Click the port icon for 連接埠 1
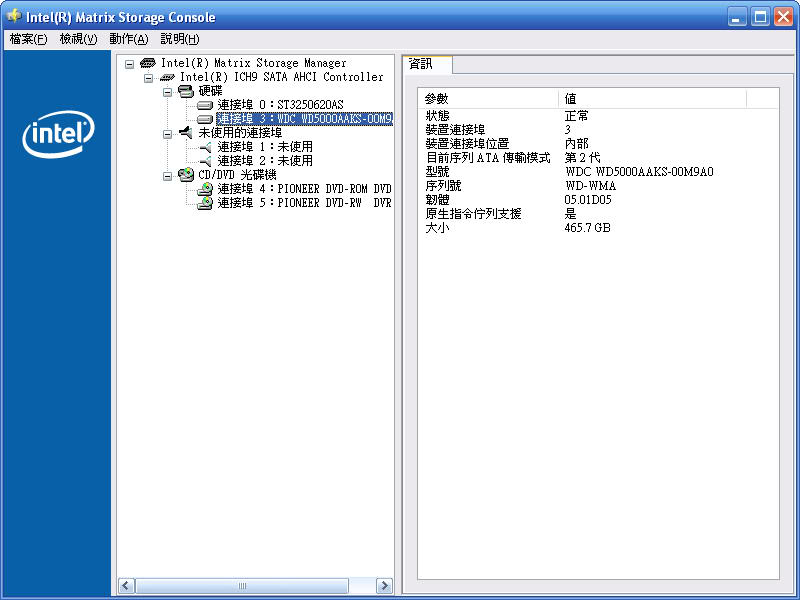This screenshot has width=800, height=600. 205,147
